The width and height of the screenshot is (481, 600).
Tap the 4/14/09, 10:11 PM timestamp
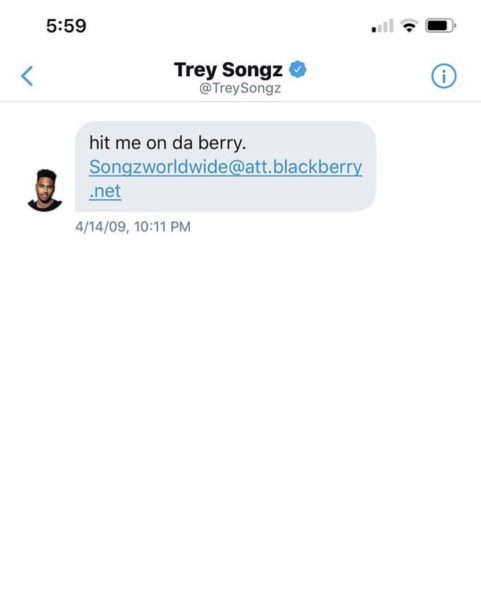click(x=133, y=227)
